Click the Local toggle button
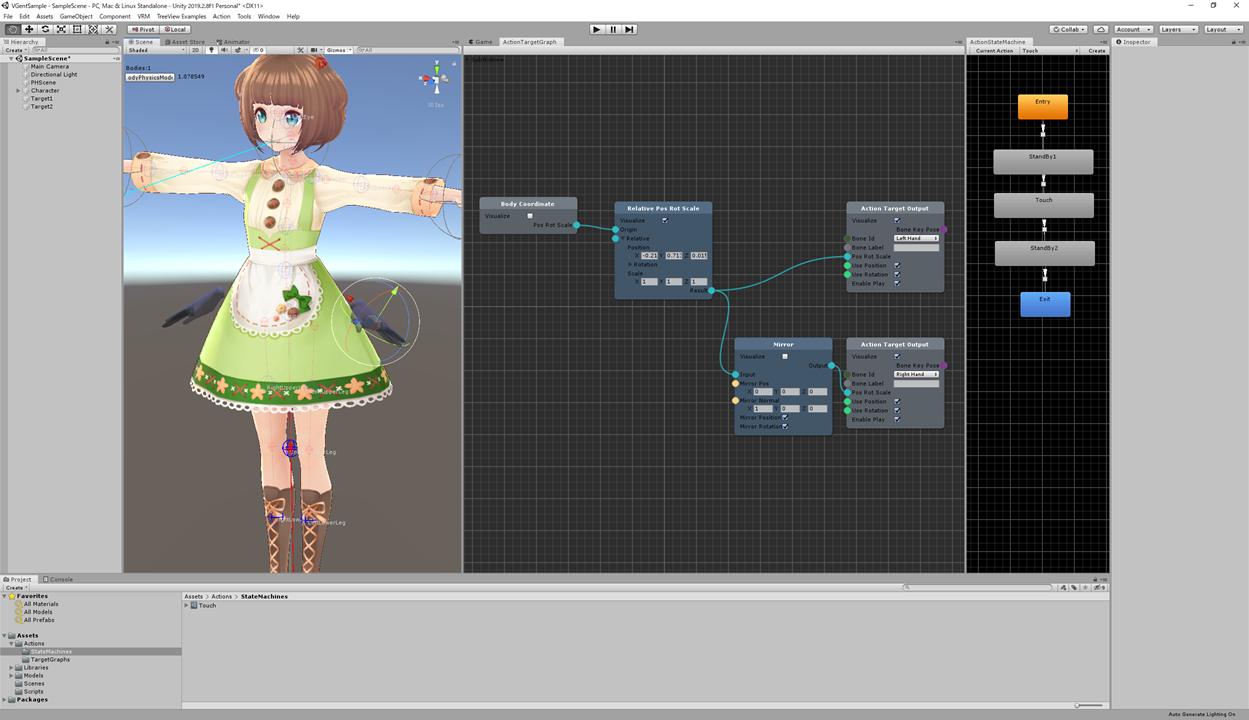Screen dimensions: 1249x720 pyautogui.click(x=174, y=29)
